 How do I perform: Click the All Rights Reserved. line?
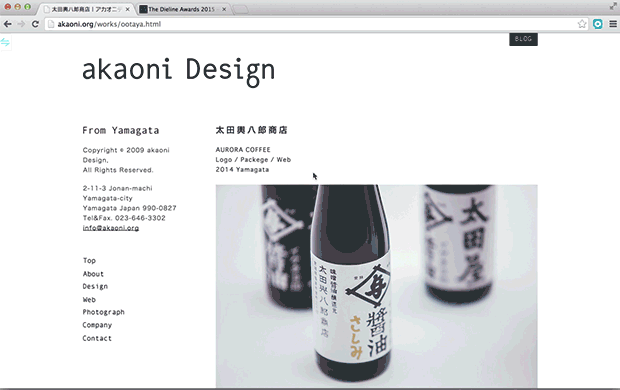[x=118, y=170]
